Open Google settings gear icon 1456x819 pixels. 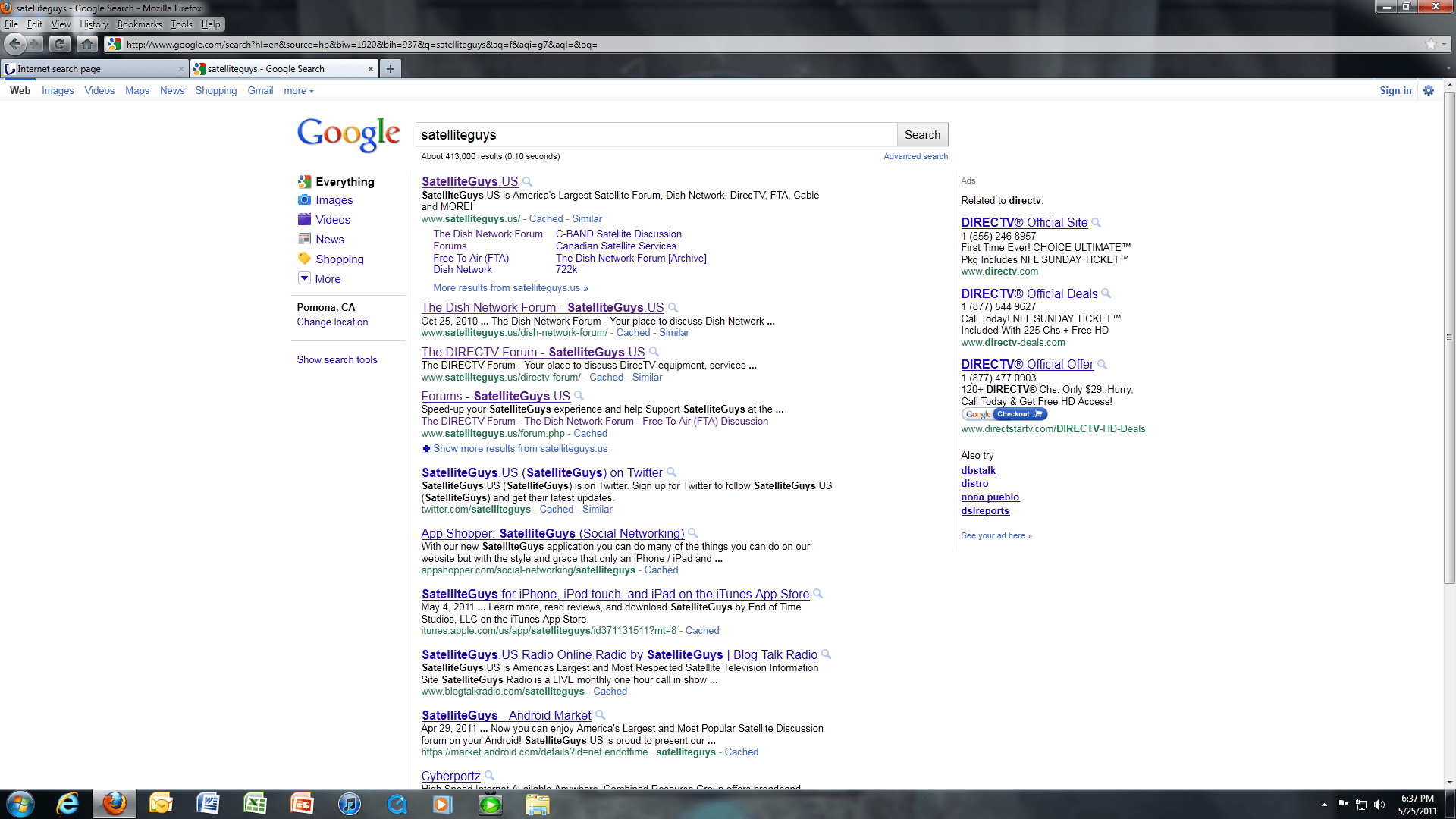pyautogui.click(x=1429, y=90)
